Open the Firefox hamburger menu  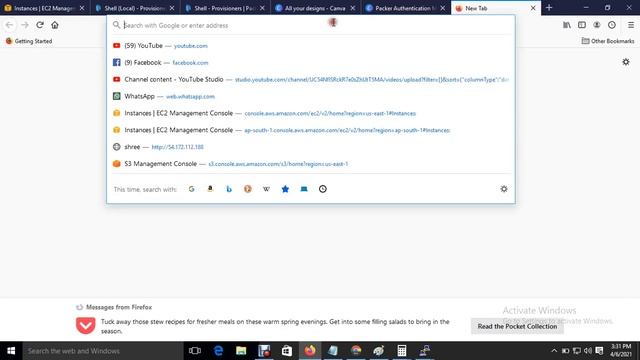631,25
